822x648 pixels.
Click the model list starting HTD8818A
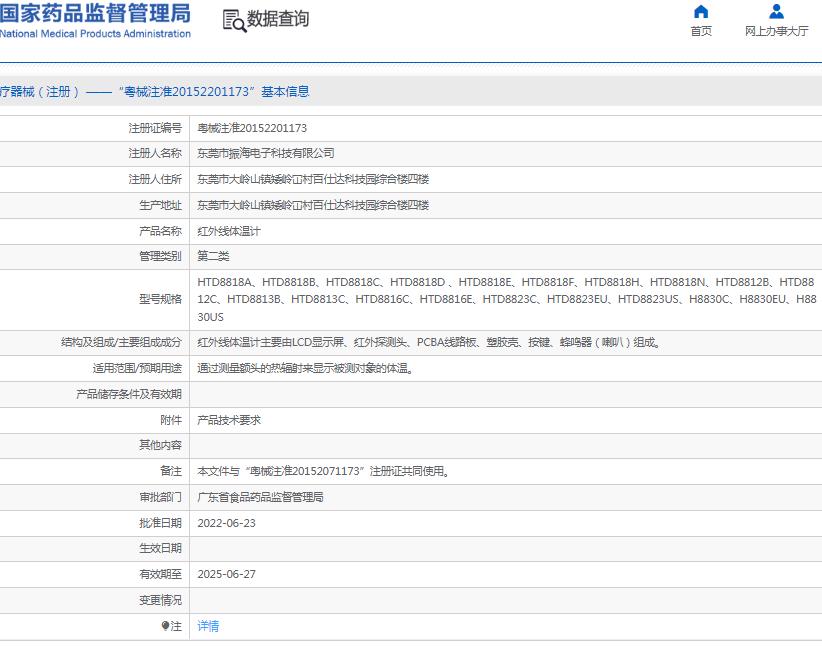tap(506, 299)
